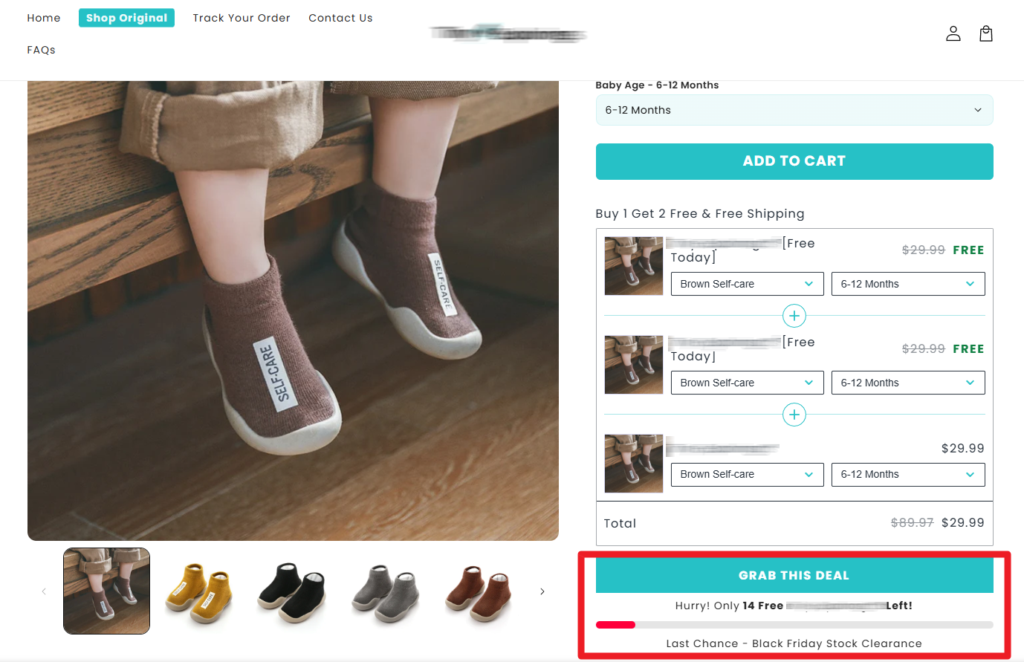Go to previous thumbnail with left arrow
This screenshot has height=662, width=1024.
click(43, 591)
